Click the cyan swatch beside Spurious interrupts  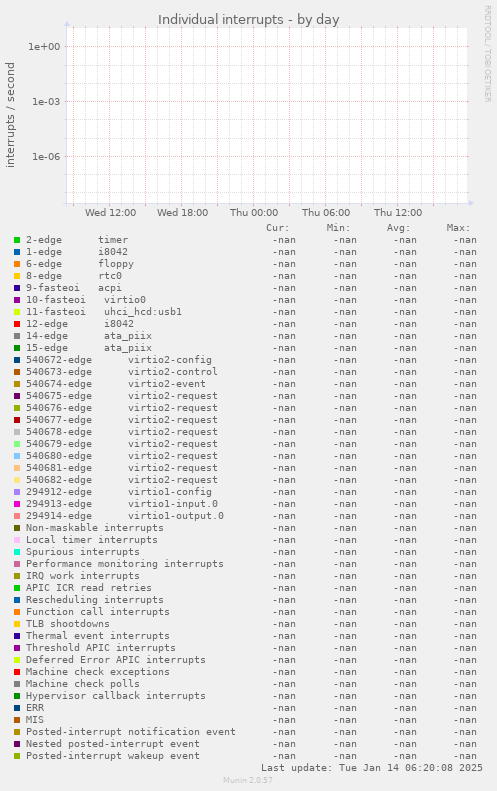point(17,552)
